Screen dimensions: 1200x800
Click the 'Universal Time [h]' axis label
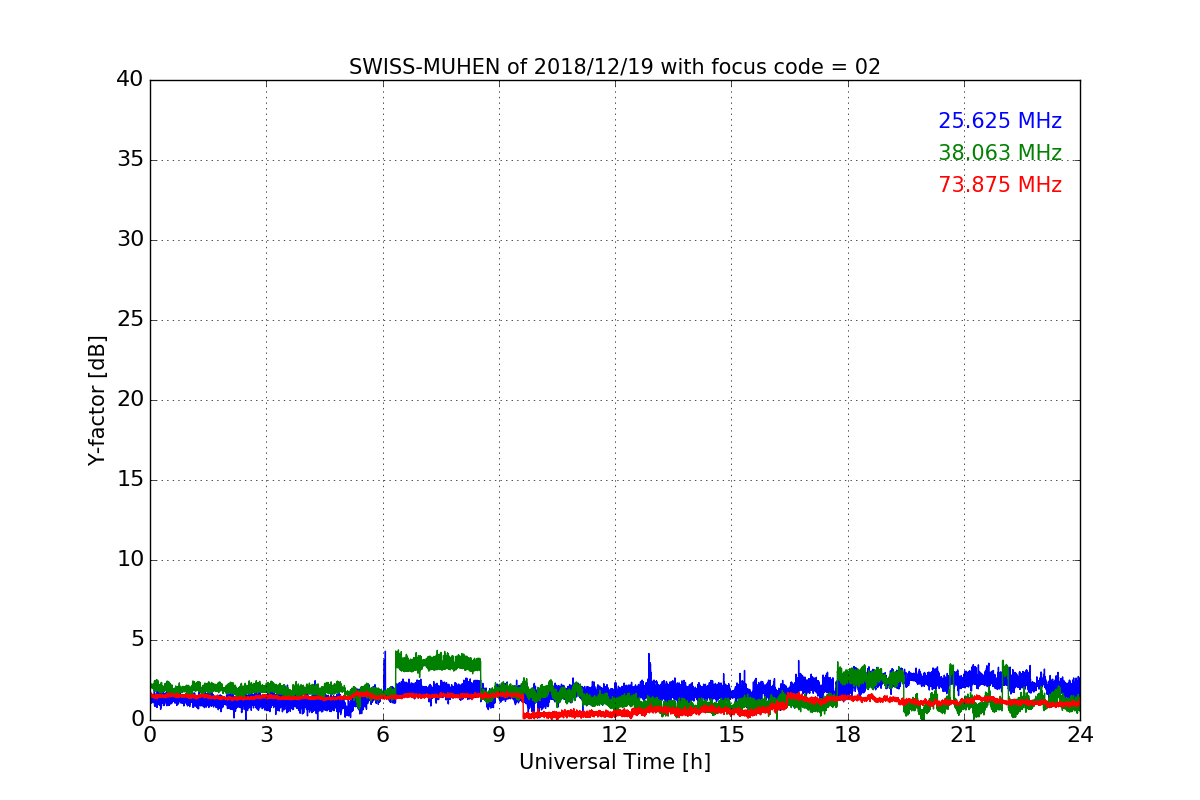(615, 762)
